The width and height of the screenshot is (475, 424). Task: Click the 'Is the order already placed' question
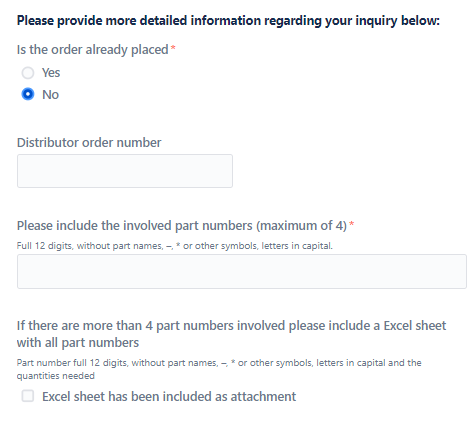(93, 50)
